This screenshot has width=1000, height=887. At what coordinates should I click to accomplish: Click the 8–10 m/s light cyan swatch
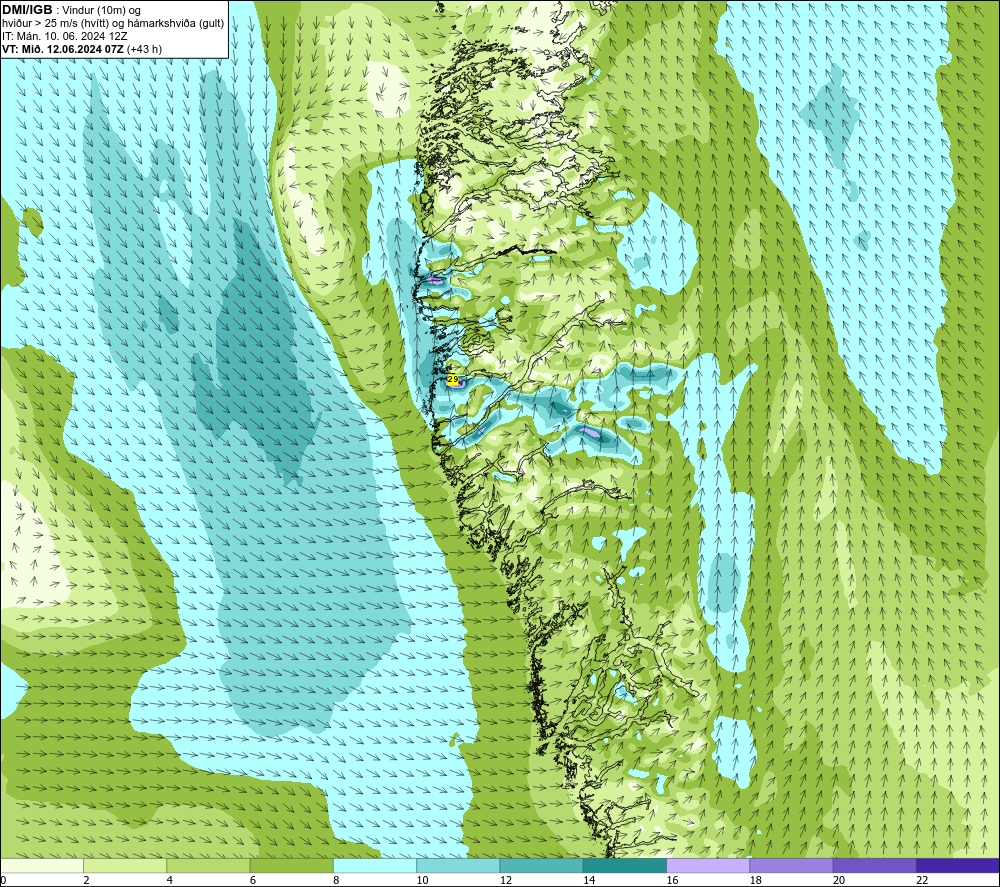point(375,865)
